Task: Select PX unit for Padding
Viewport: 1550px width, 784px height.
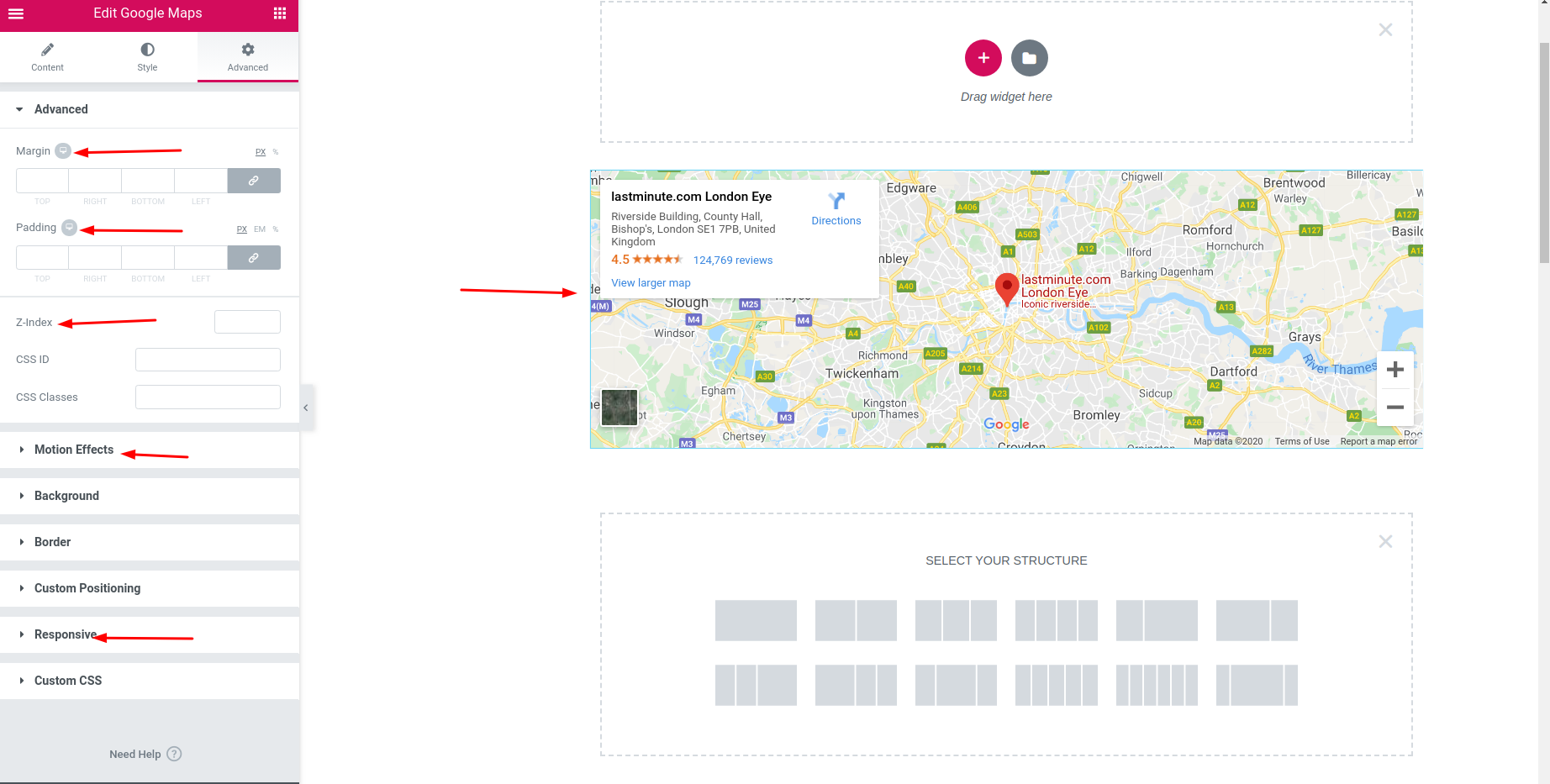Action: pyautogui.click(x=242, y=229)
